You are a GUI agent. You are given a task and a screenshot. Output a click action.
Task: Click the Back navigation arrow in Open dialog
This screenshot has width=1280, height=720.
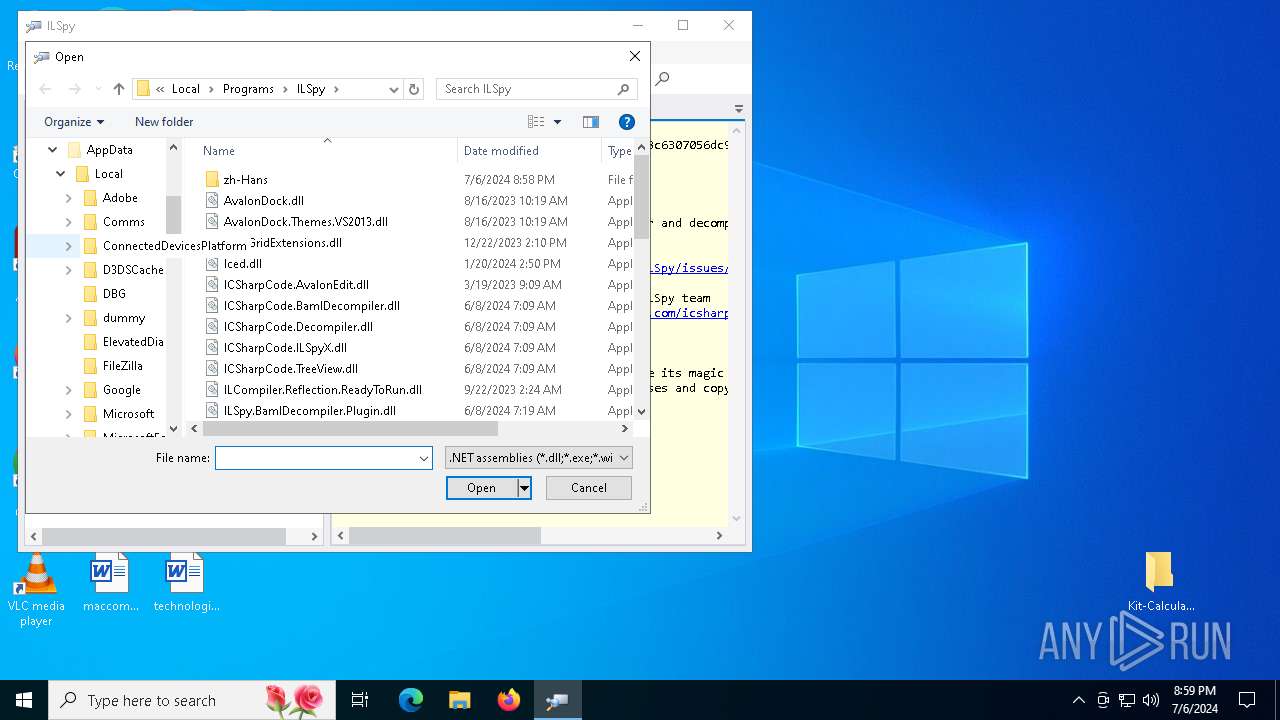coord(45,89)
